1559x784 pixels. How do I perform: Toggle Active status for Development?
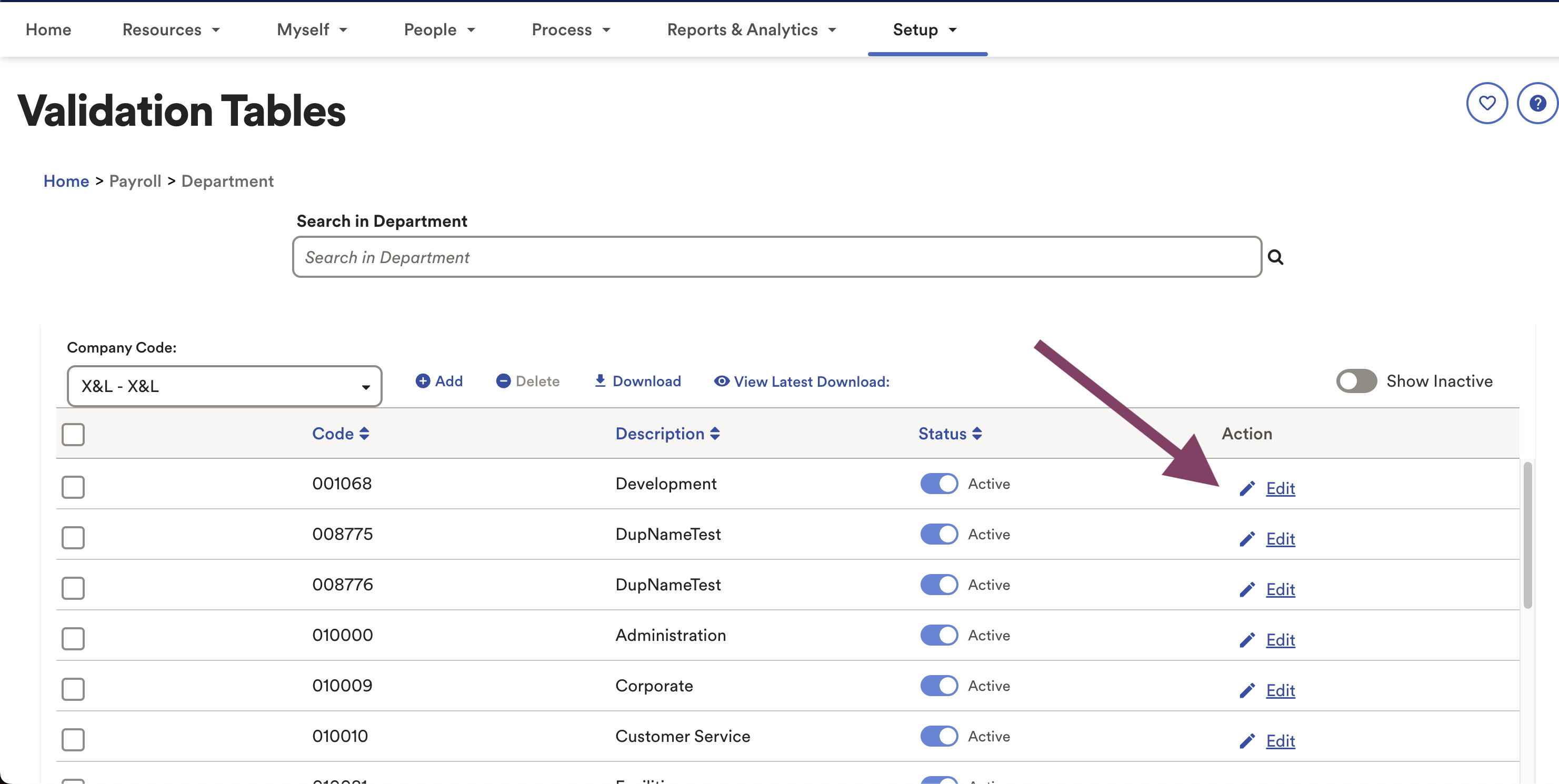click(x=940, y=484)
